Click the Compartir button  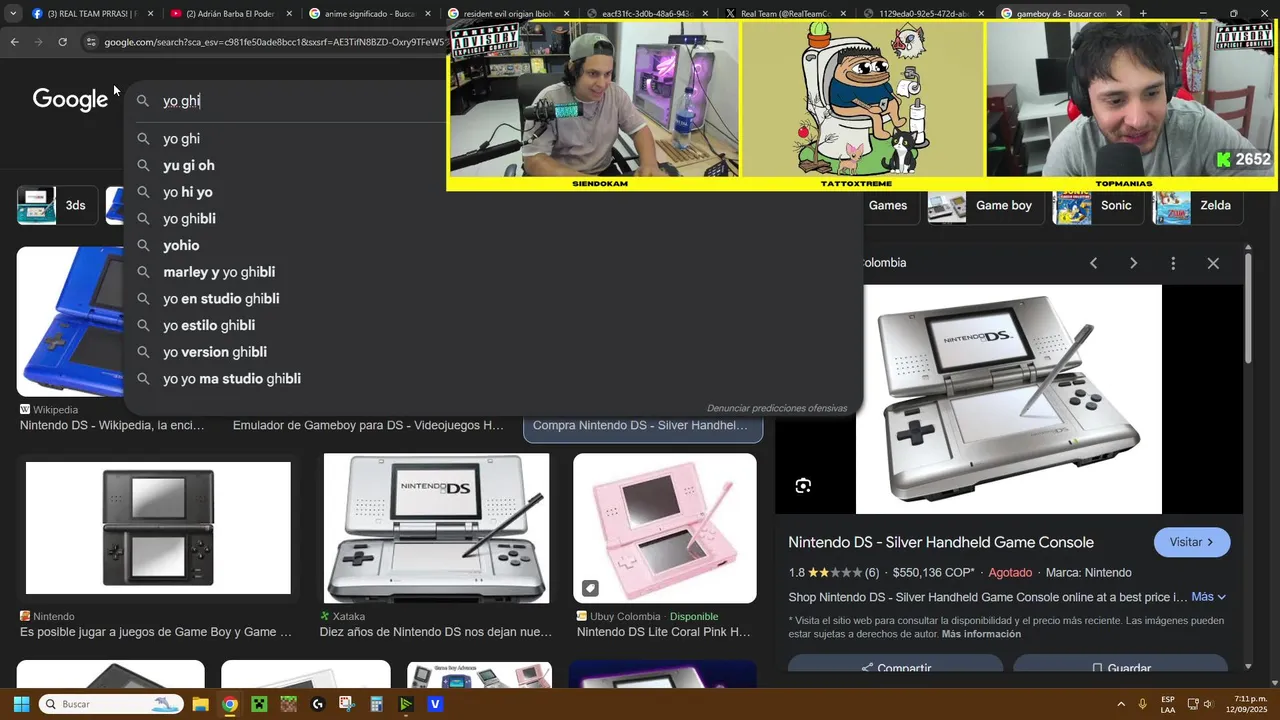coord(895,664)
